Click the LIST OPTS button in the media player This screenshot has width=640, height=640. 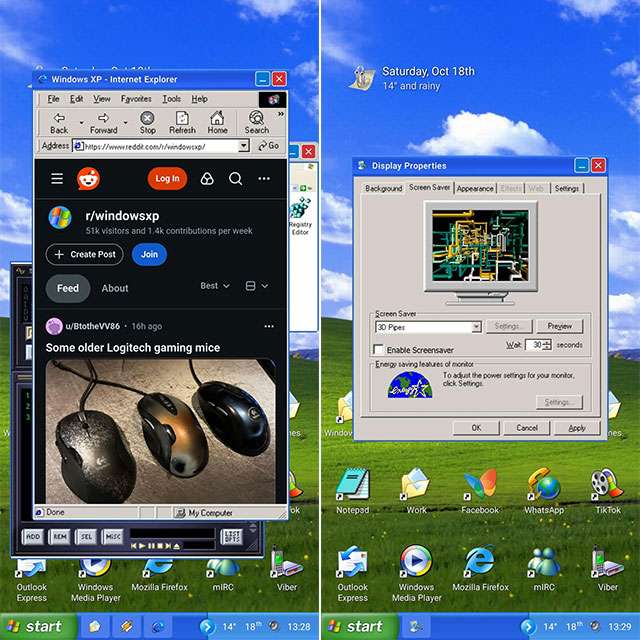click(x=231, y=537)
